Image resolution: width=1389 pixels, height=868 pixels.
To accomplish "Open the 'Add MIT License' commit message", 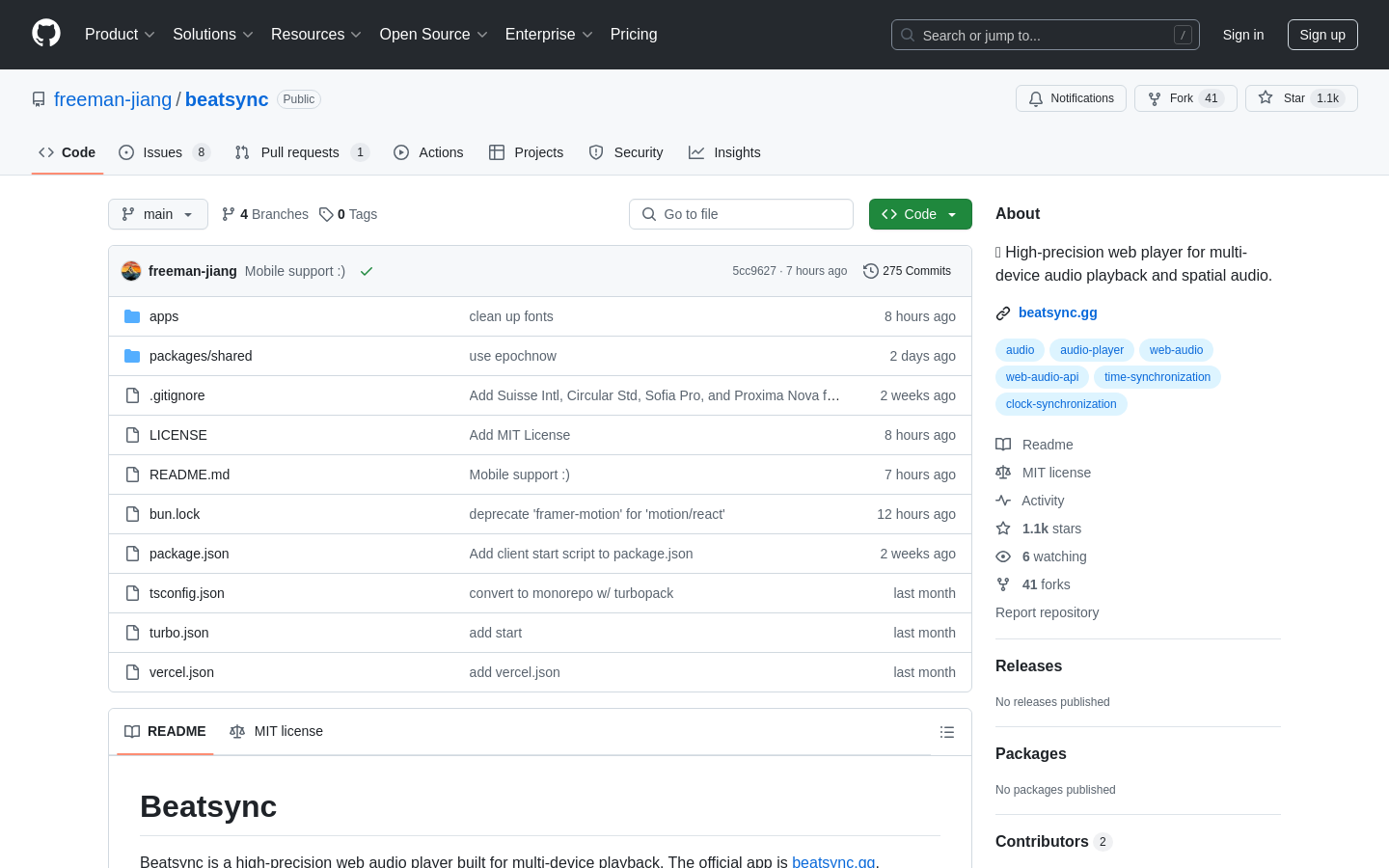I will point(520,435).
